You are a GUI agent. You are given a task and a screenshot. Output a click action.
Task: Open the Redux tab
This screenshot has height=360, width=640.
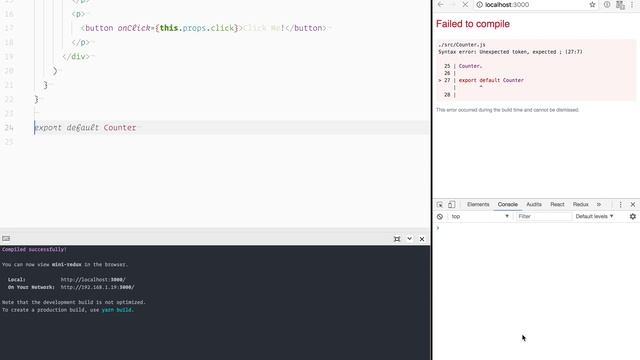pos(580,204)
